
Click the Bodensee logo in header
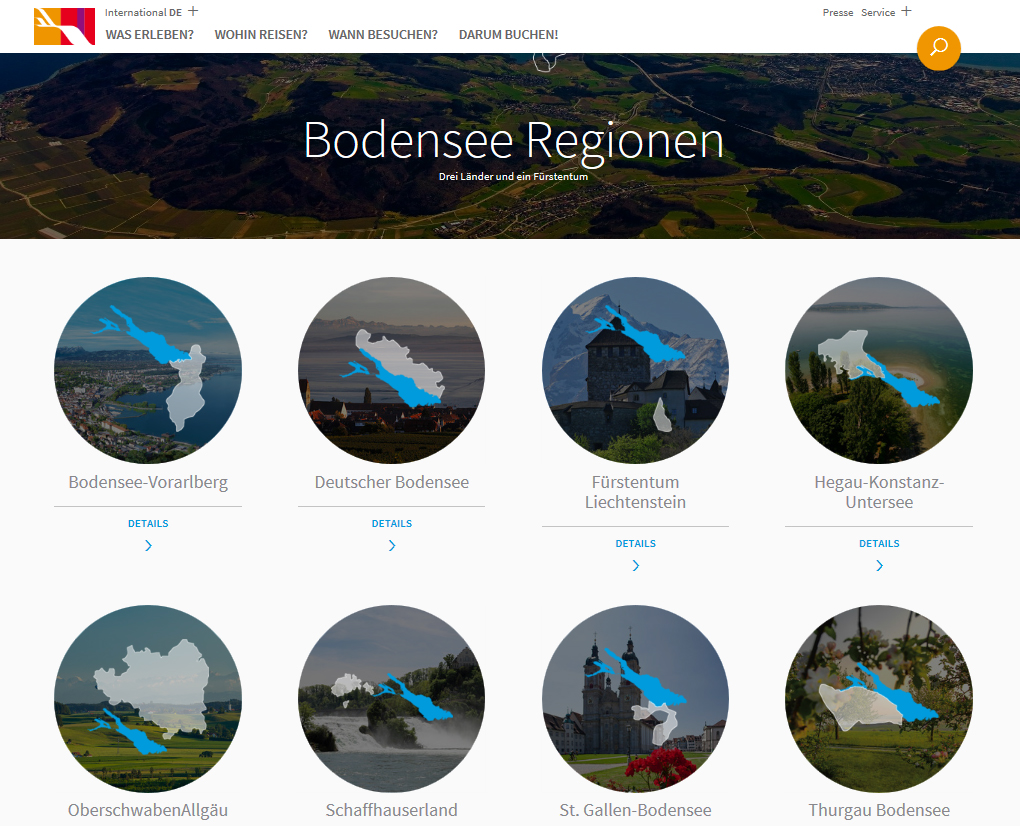coord(64,26)
